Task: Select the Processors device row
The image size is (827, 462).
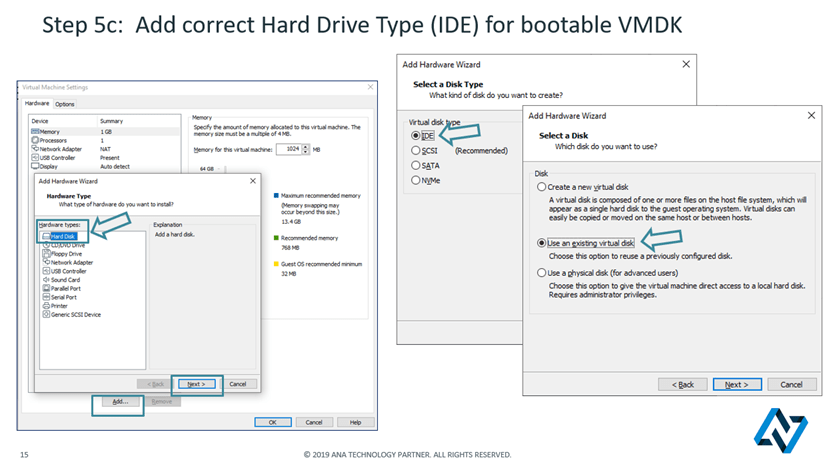Action: click(x=54, y=140)
